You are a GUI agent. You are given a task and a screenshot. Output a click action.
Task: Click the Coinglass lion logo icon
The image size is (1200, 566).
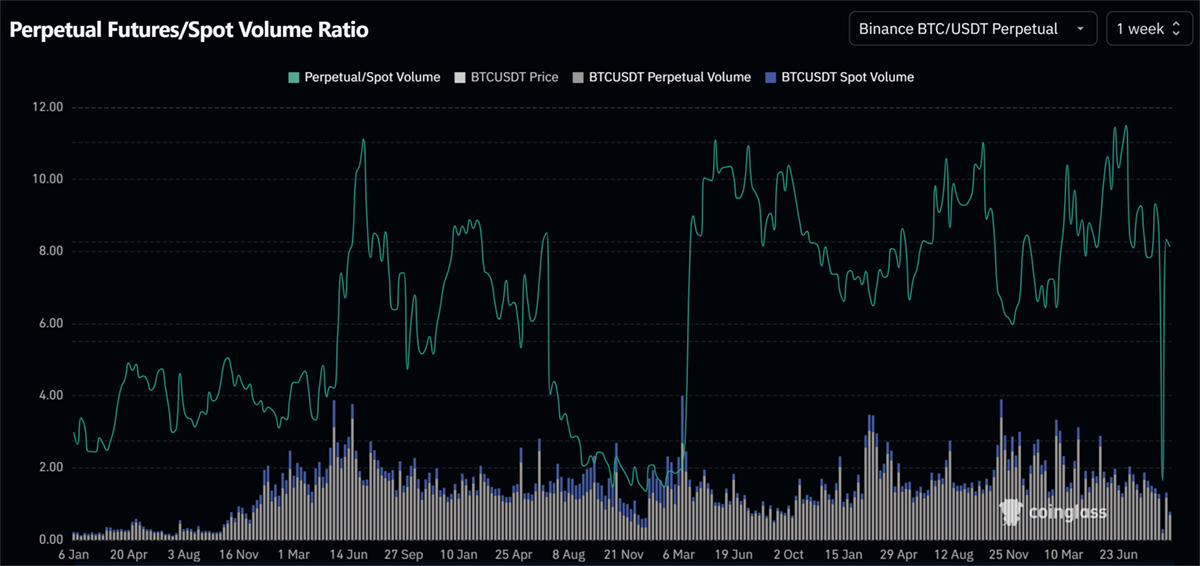tap(1013, 512)
